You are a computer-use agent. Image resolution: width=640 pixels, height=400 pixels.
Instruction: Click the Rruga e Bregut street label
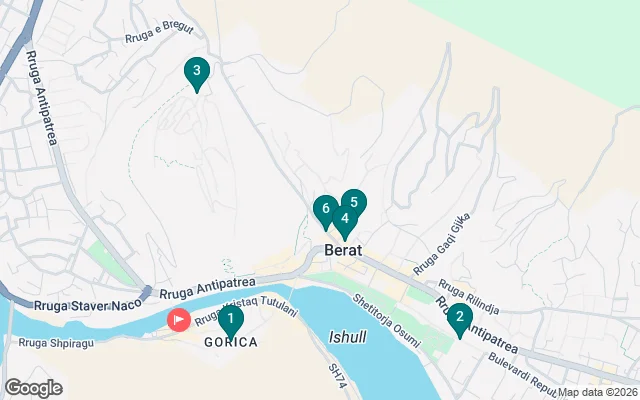click(159, 33)
